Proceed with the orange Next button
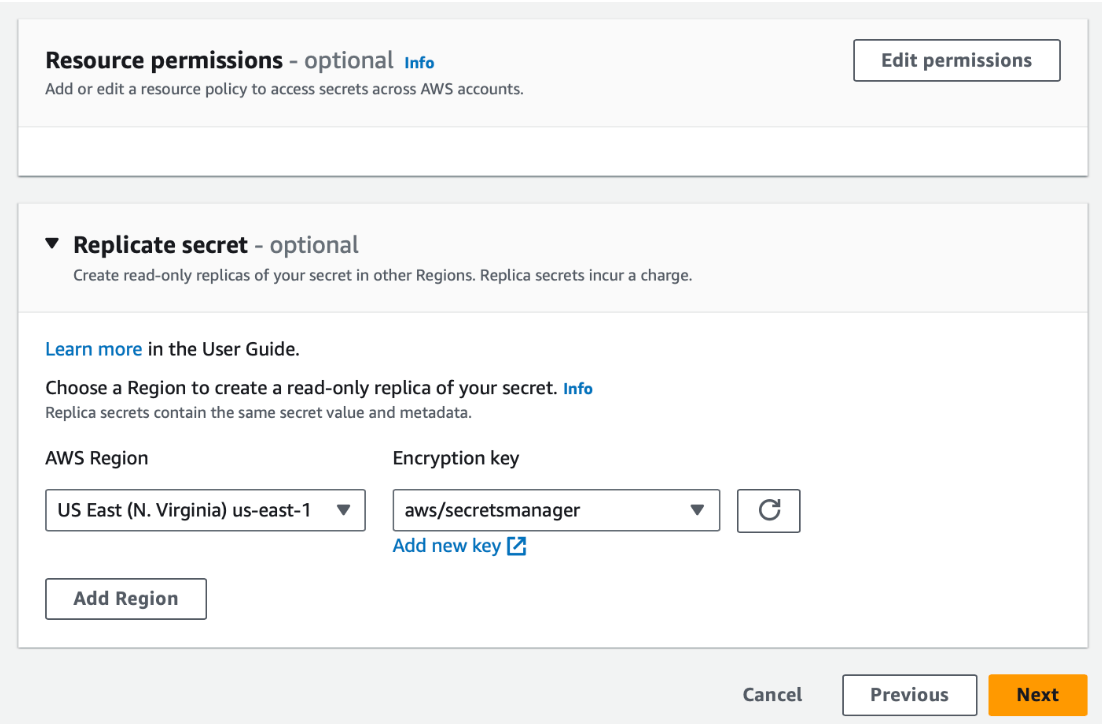 pyautogui.click(x=1037, y=695)
